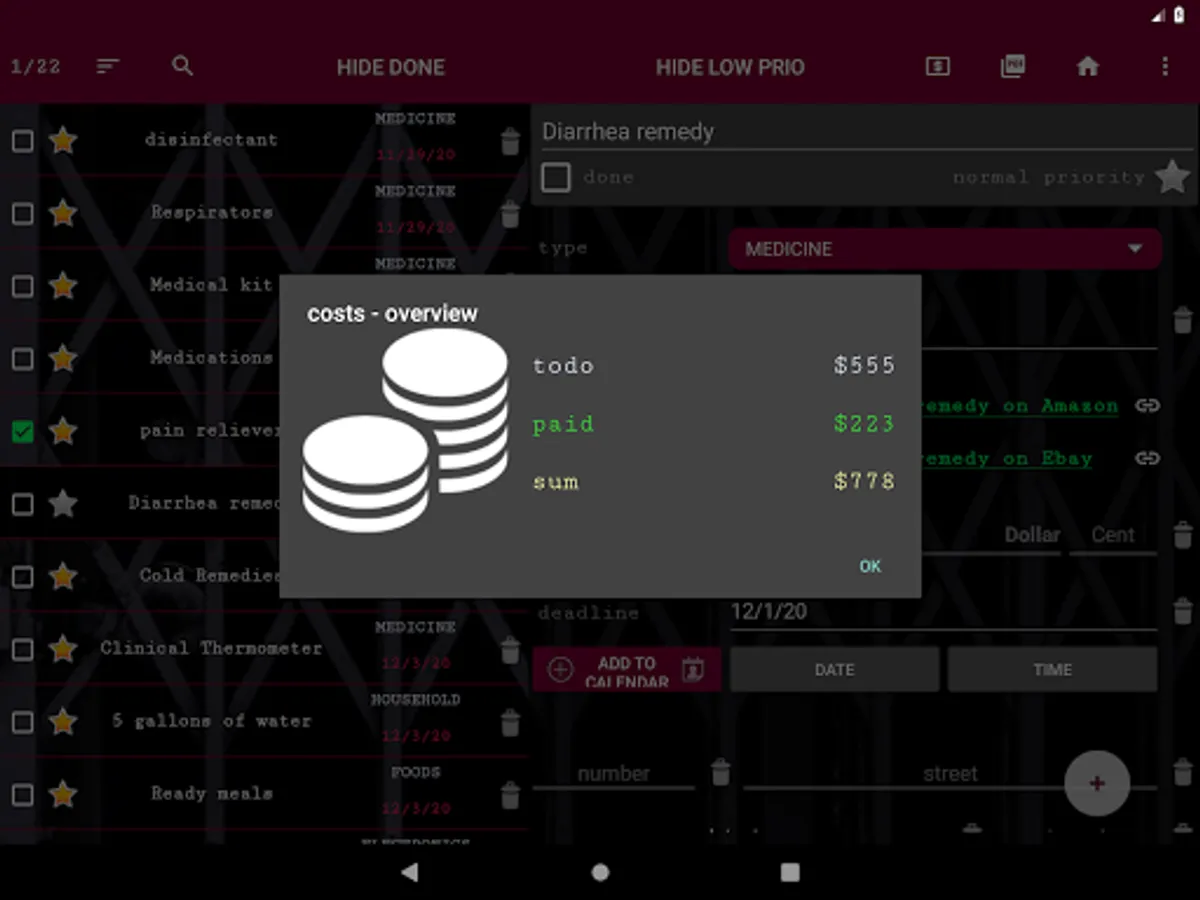Delete entry with trash icon beside type row
Viewport: 1200px width, 900px height.
(1183, 320)
